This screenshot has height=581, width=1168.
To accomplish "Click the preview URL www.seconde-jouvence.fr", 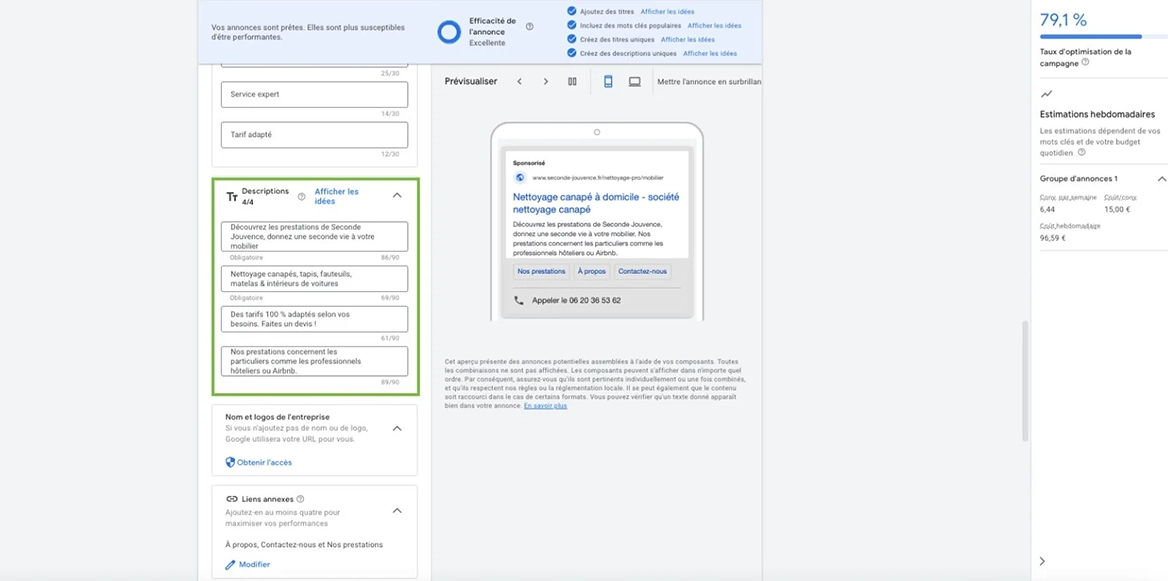I will (x=598, y=178).
